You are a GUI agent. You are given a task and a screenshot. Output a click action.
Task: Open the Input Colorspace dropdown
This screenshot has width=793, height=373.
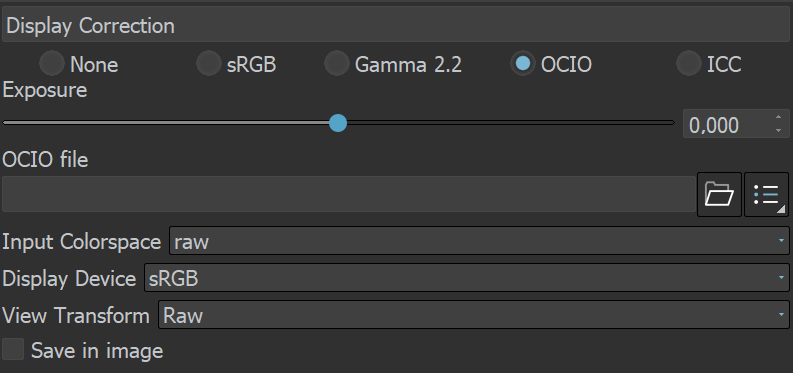(479, 241)
